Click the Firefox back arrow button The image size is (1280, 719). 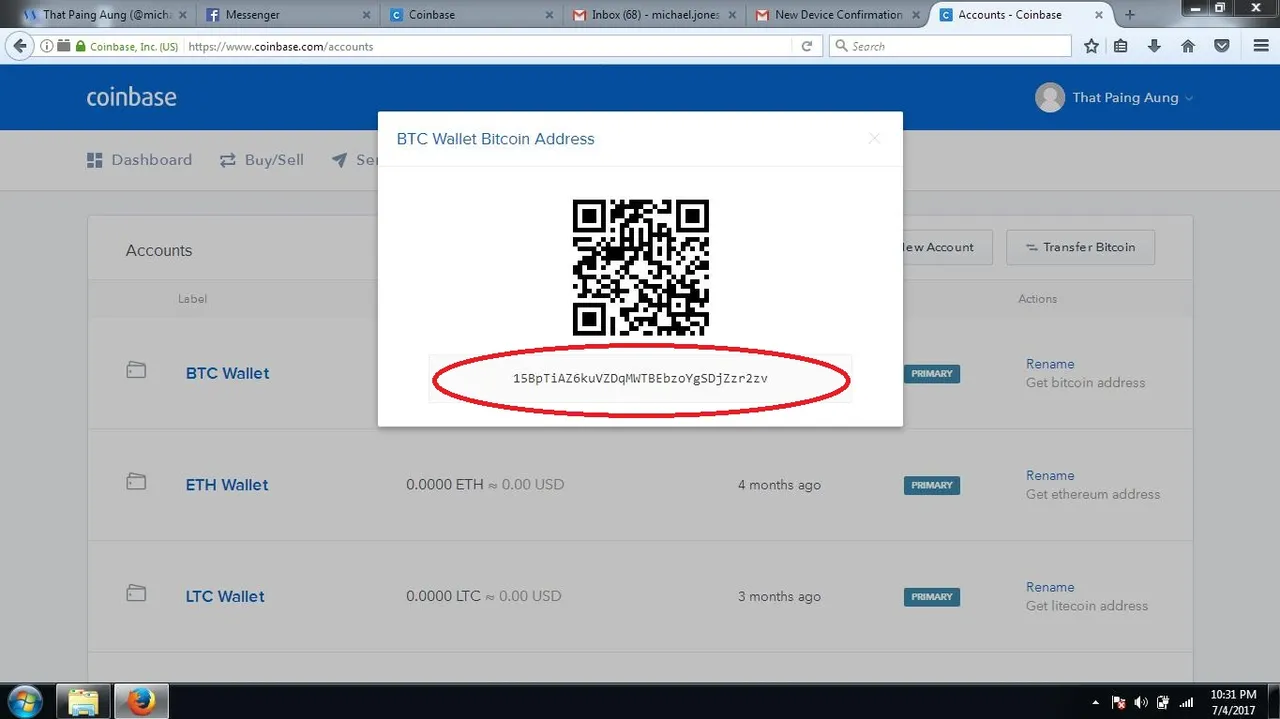tap(19, 46)
